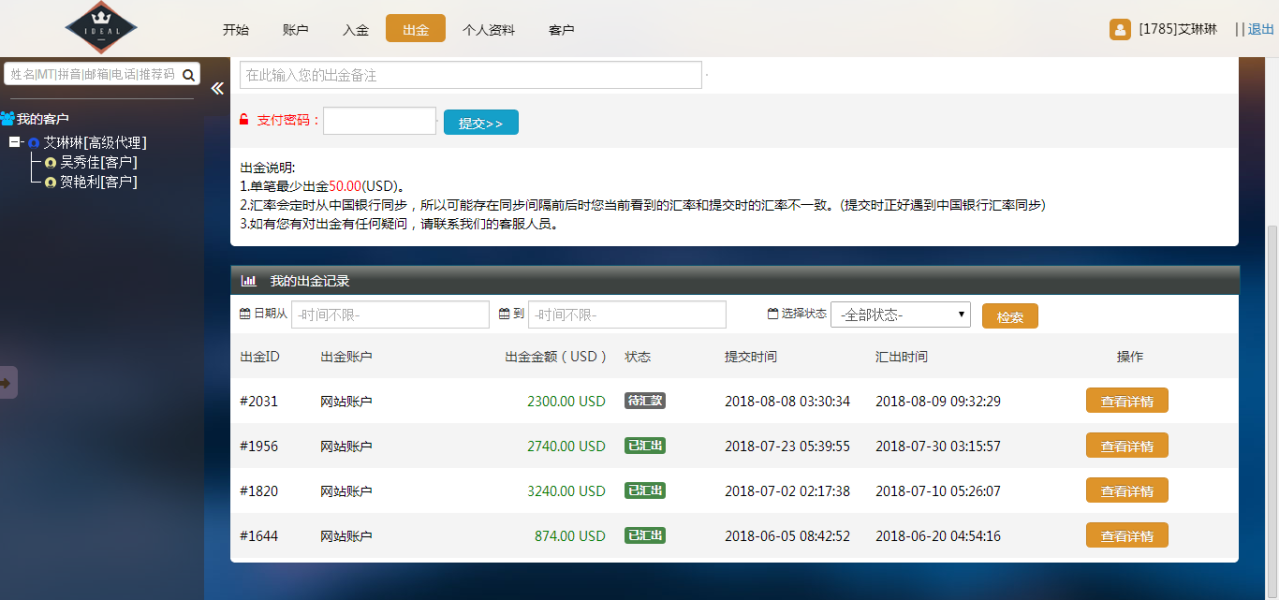1279x600 pixels.
Task: Click the 我的客户 group icon
Action: tap(8, 119)
